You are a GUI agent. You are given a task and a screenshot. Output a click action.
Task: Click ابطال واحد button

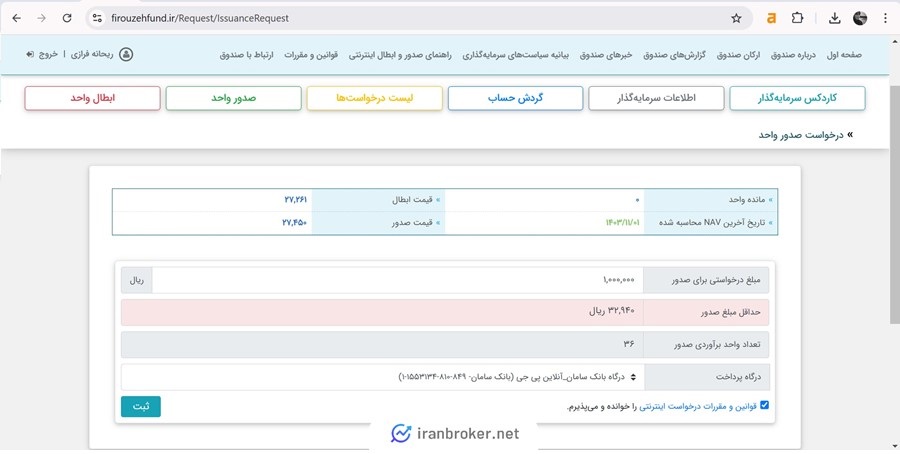[92, 98]
